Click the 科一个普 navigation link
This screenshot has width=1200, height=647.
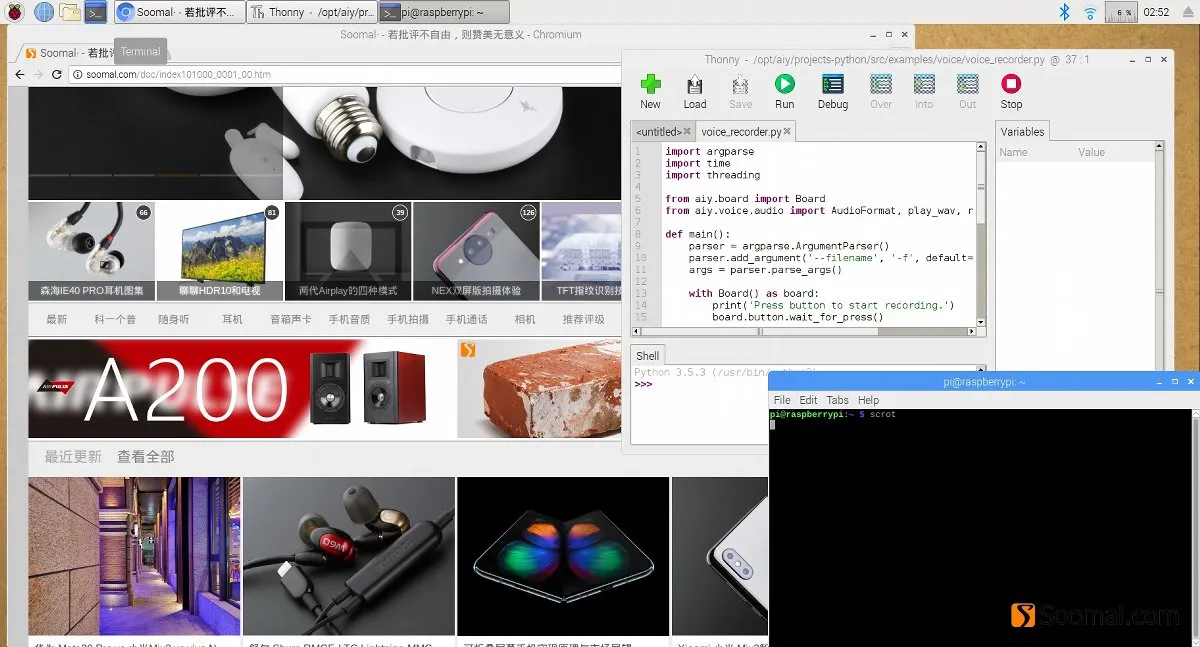tap(115, 319)
